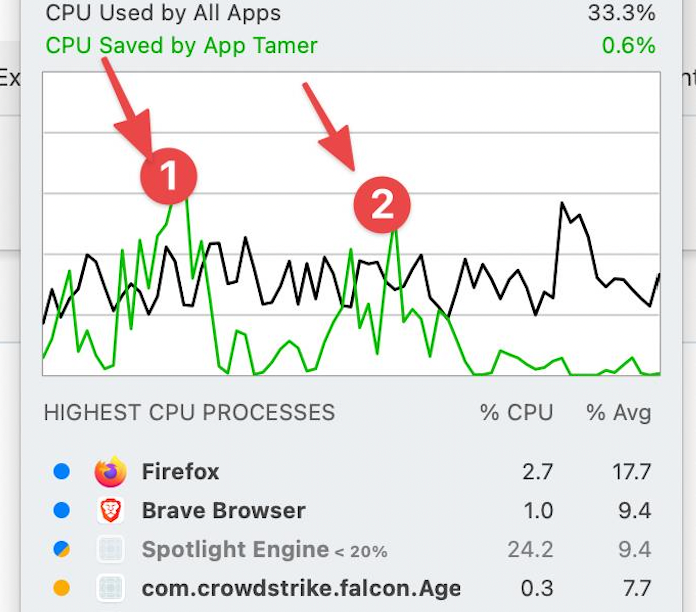
Task: Click the red number 2 annotation badge
Action: point(382,205)
